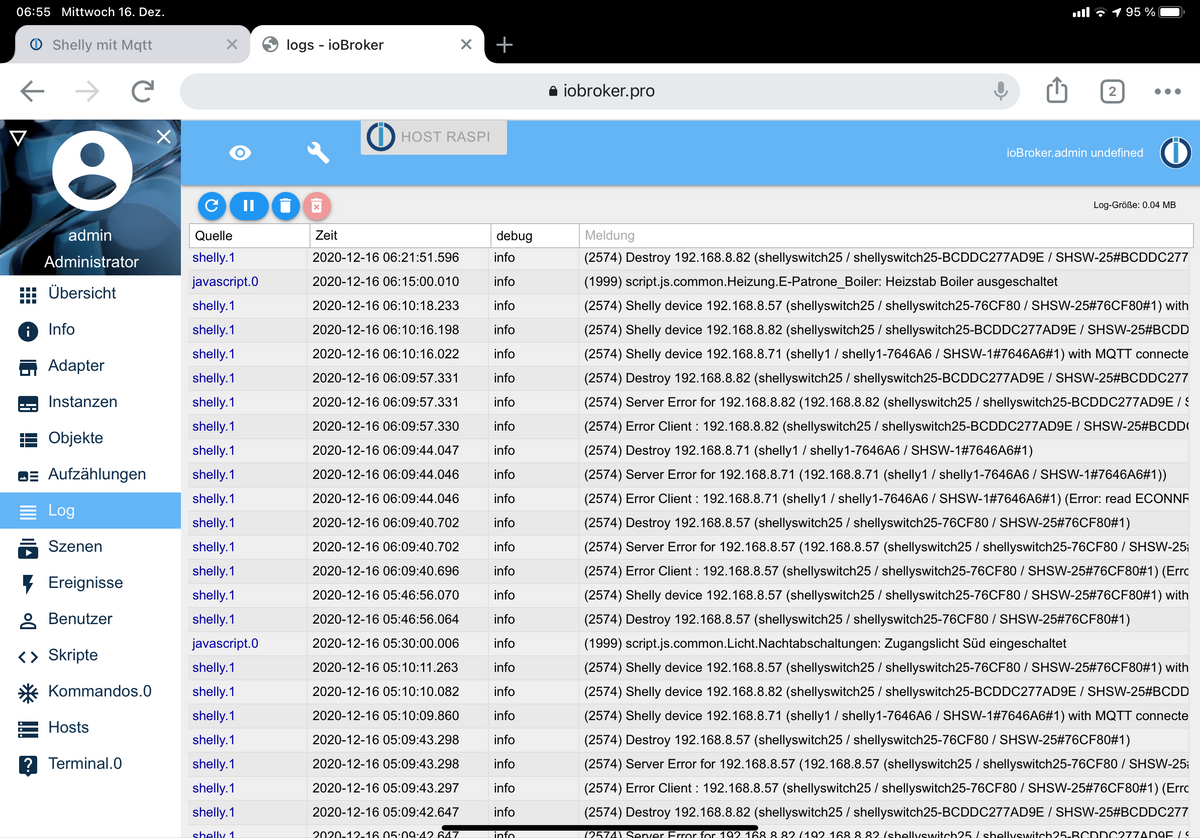Open Benutzer in the sidebar

click(x=90, y=618)
